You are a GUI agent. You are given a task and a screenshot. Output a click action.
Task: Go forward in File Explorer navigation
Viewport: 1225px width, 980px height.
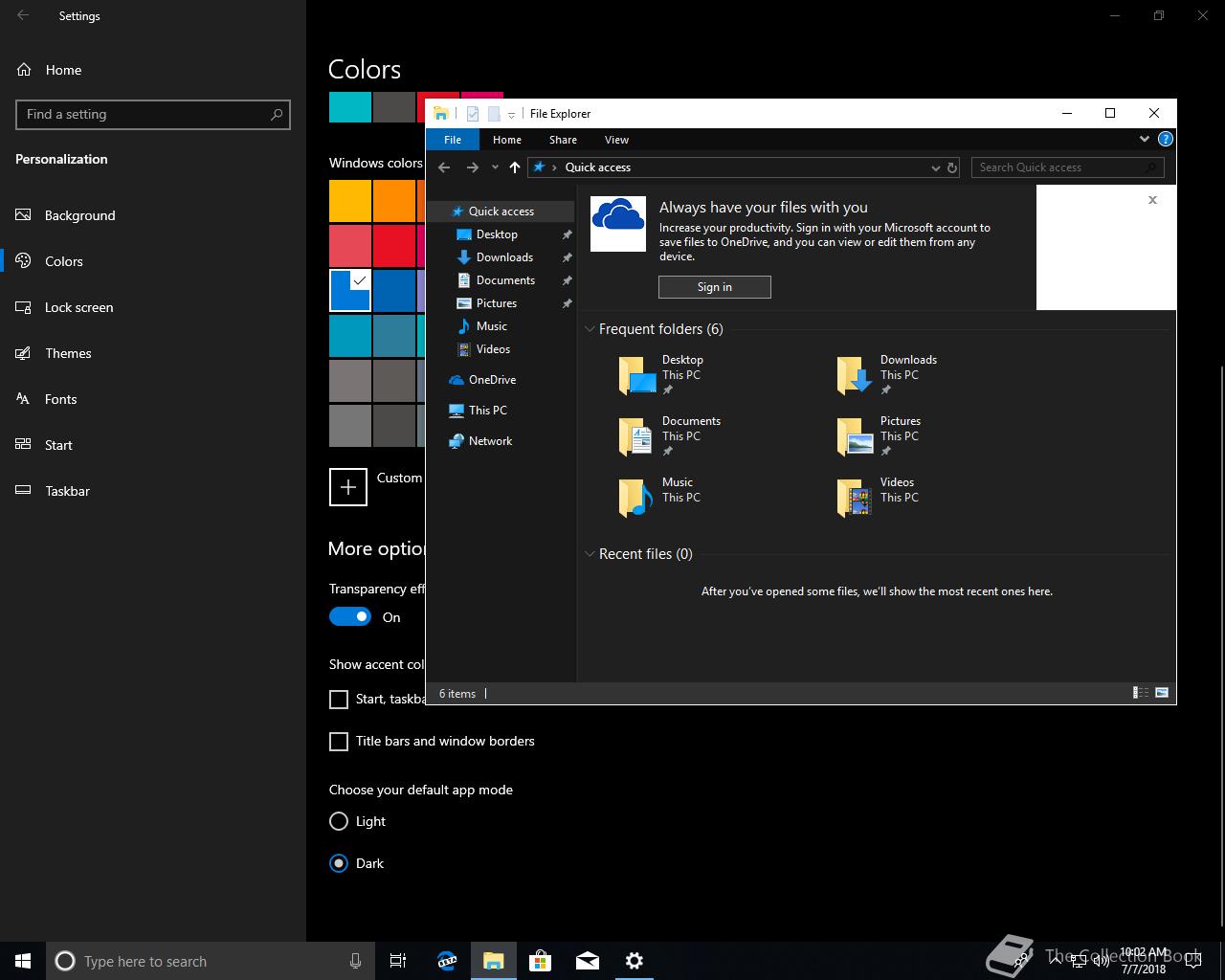(x=472, y=167)
